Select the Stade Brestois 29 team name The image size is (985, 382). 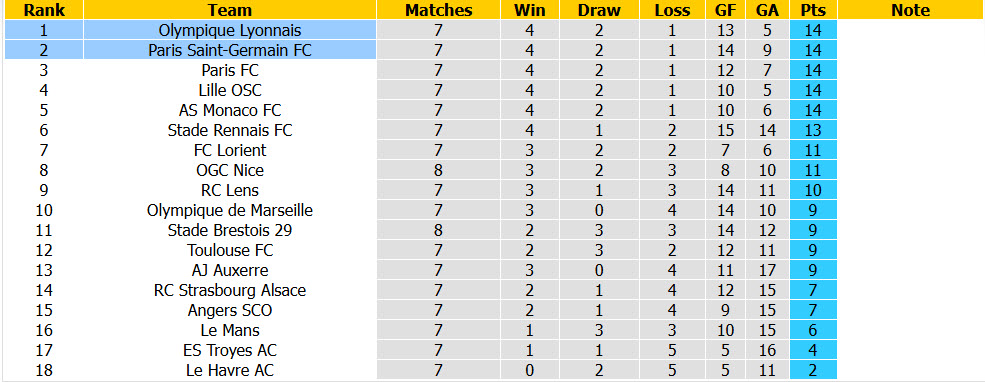tap(230, 230)
